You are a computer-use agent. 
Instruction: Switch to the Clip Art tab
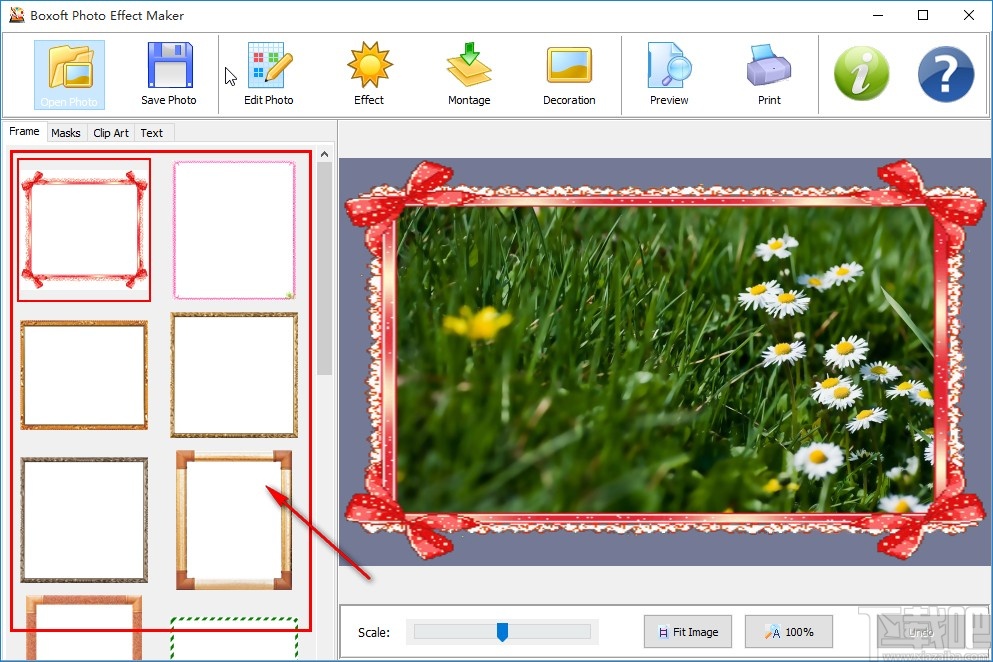pos(111,133)
